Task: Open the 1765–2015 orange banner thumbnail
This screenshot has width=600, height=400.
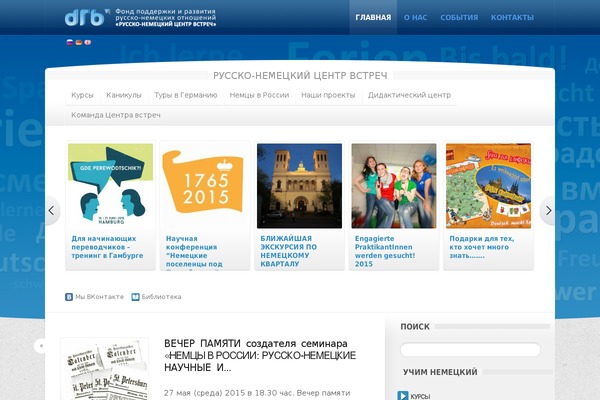Action: [205, 186]
